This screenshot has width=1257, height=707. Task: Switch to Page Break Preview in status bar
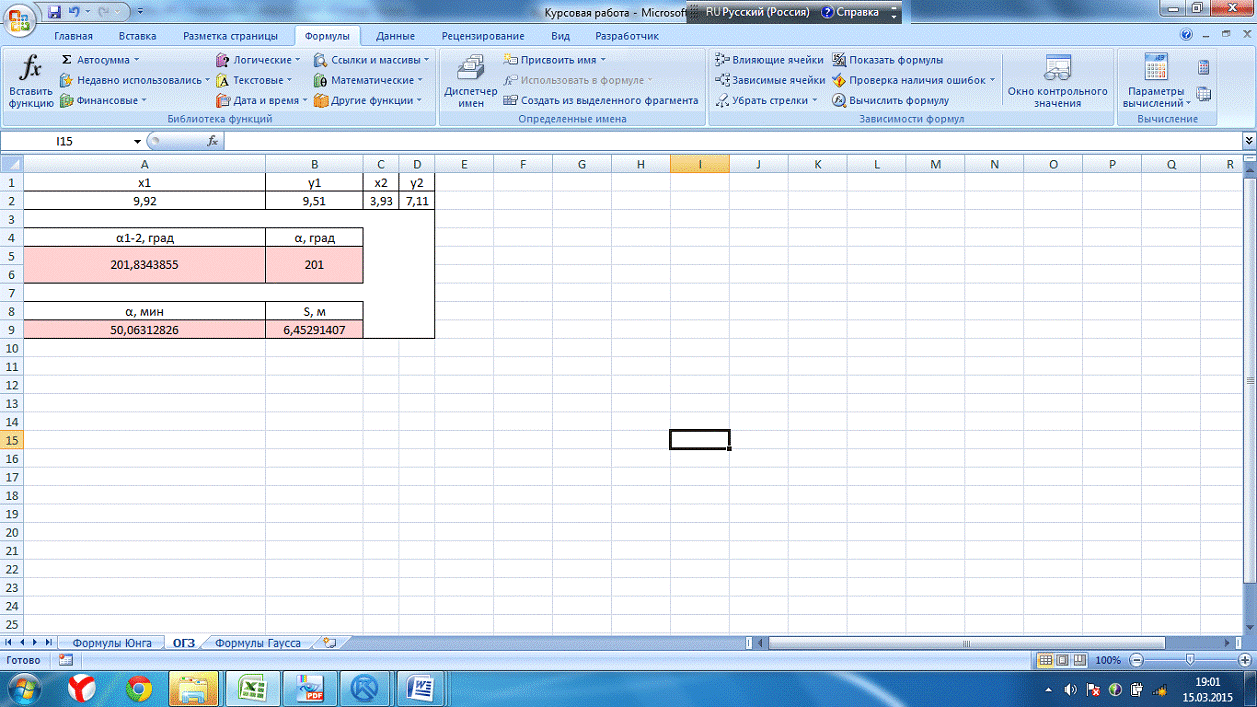tap(1080, 661)
